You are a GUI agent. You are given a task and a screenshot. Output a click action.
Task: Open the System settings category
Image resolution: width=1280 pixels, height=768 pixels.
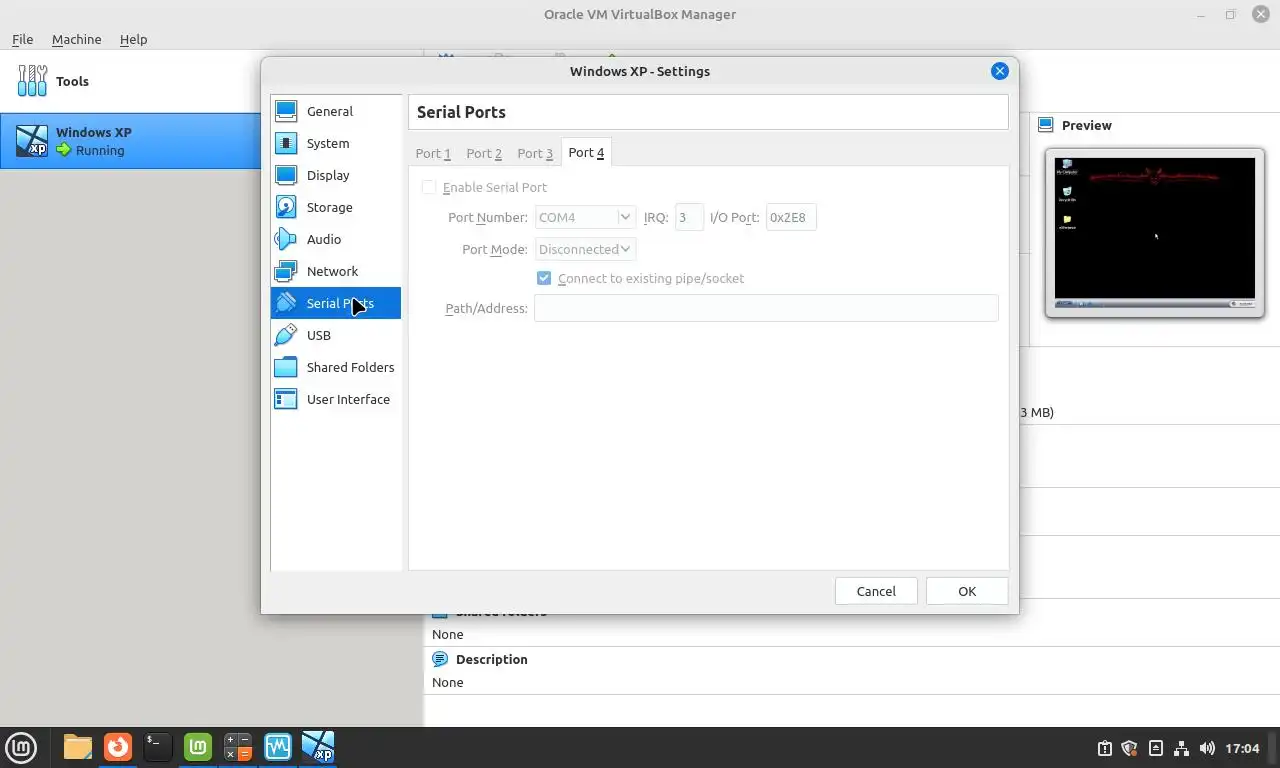tap(335, 143)
